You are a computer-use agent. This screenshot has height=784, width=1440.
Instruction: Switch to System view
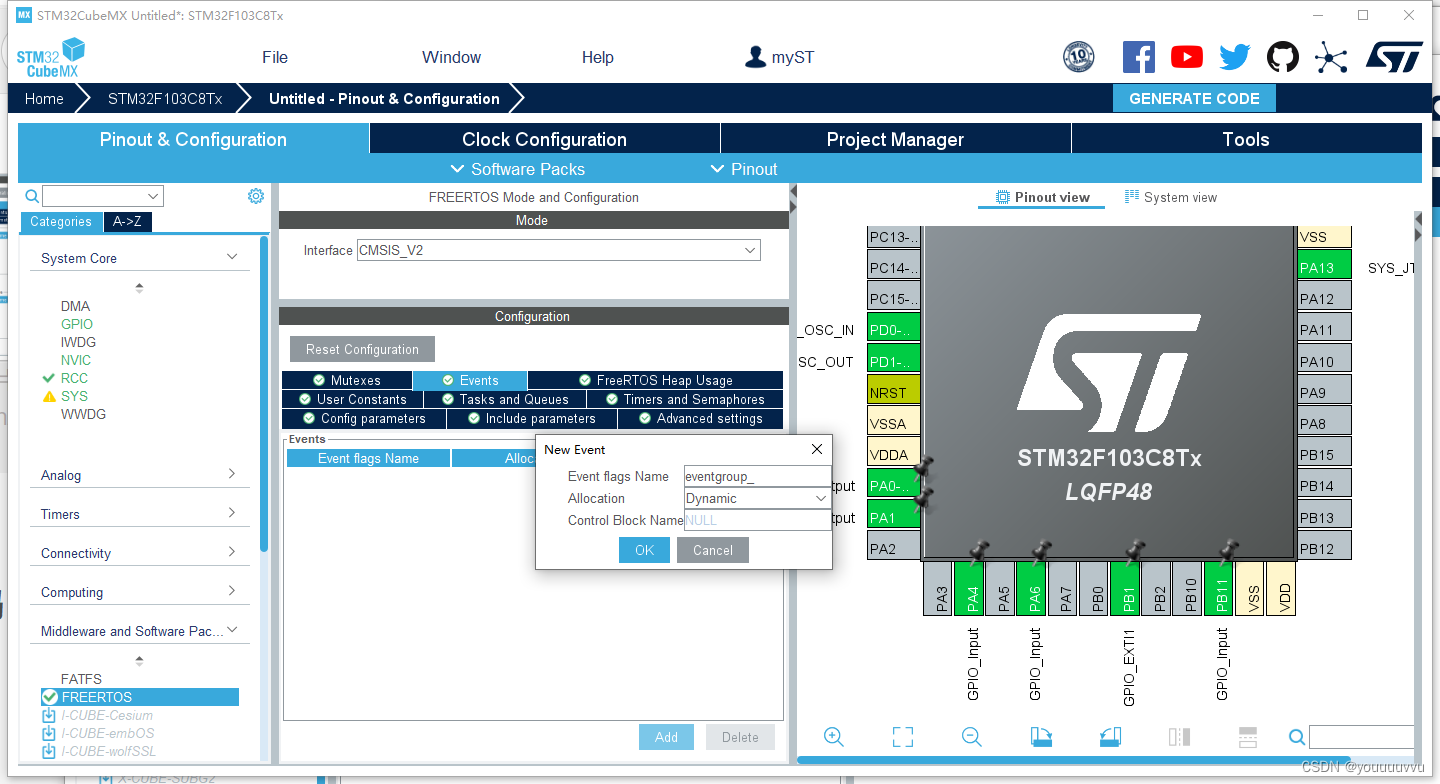(1170, 197)
